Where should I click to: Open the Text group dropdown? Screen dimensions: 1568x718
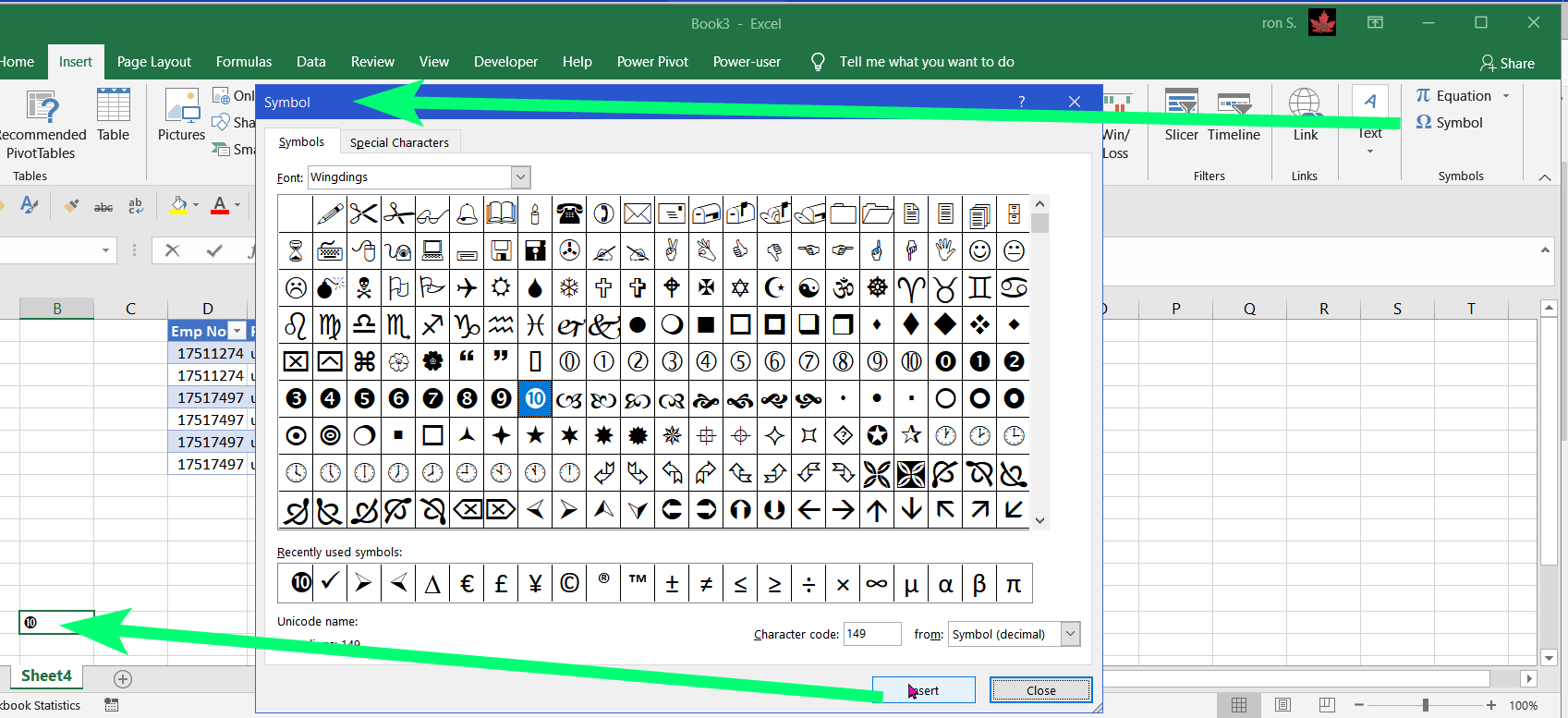(1369, 151)
